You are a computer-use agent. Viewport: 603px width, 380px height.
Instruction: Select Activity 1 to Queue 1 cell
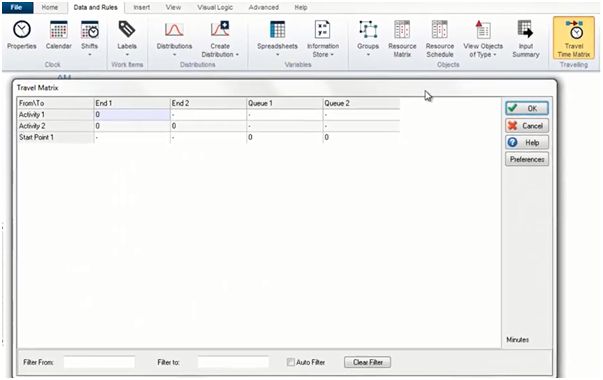pyautogui.click(x=285, y=115)
